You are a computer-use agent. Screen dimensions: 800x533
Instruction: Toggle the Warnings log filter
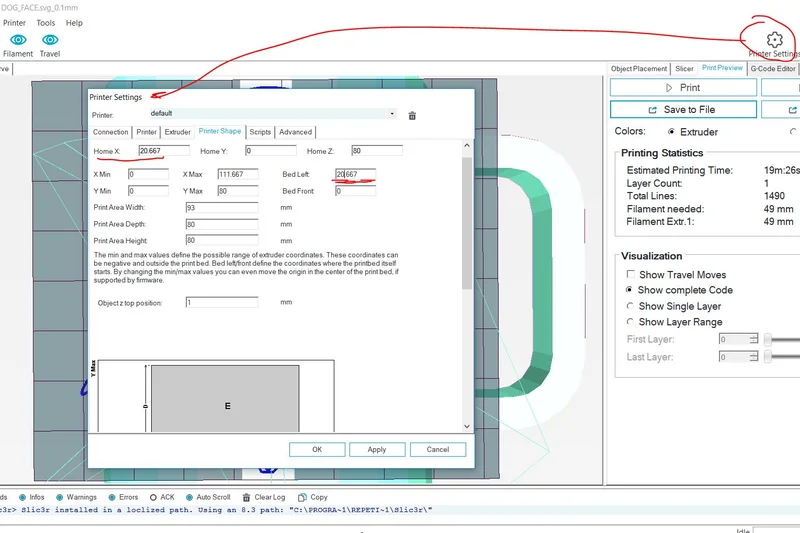(60, 497)
